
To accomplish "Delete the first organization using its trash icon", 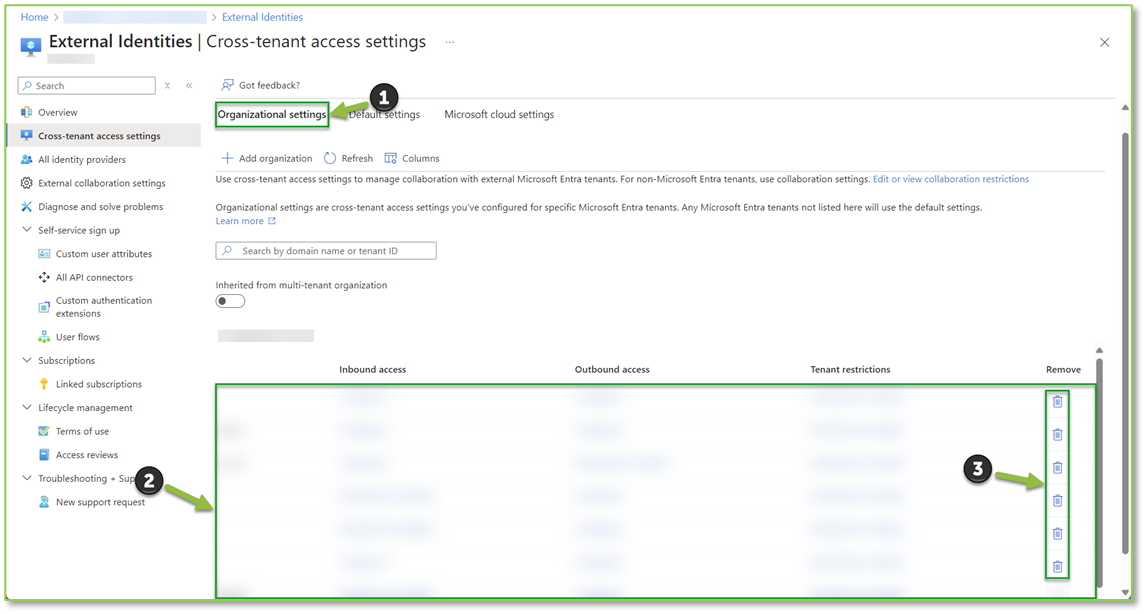I will pos(1057,402).
